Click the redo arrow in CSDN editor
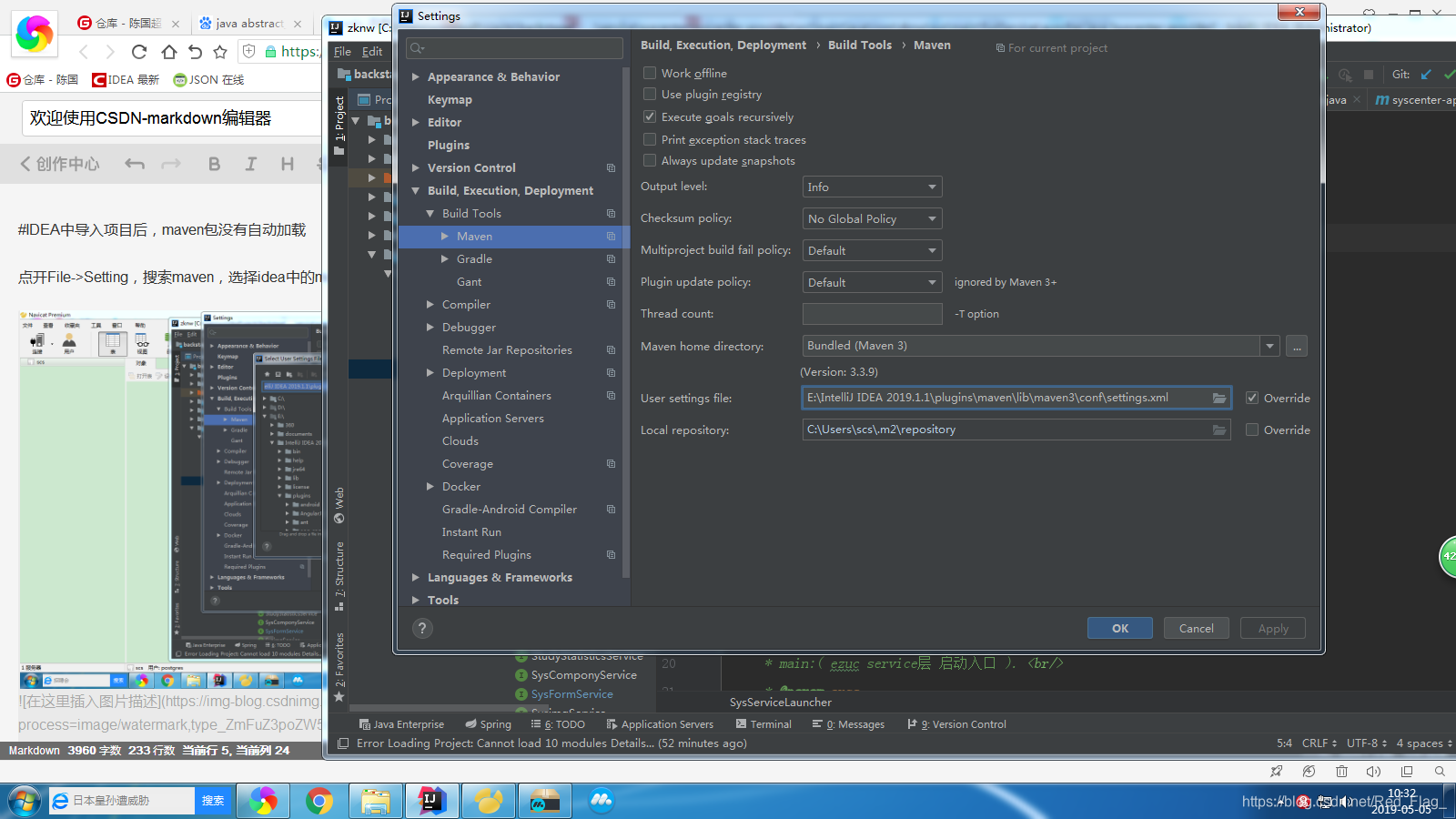 [x=171, y=164]
